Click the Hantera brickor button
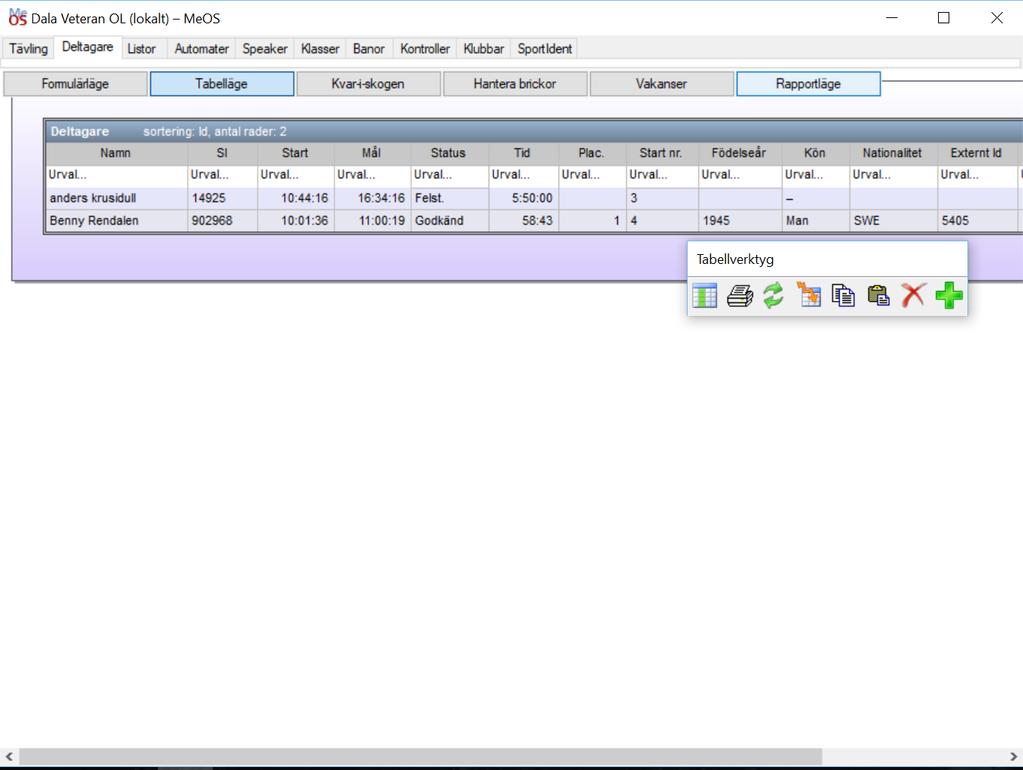This screenshot has width=1023, height=770. pos(515,84)
